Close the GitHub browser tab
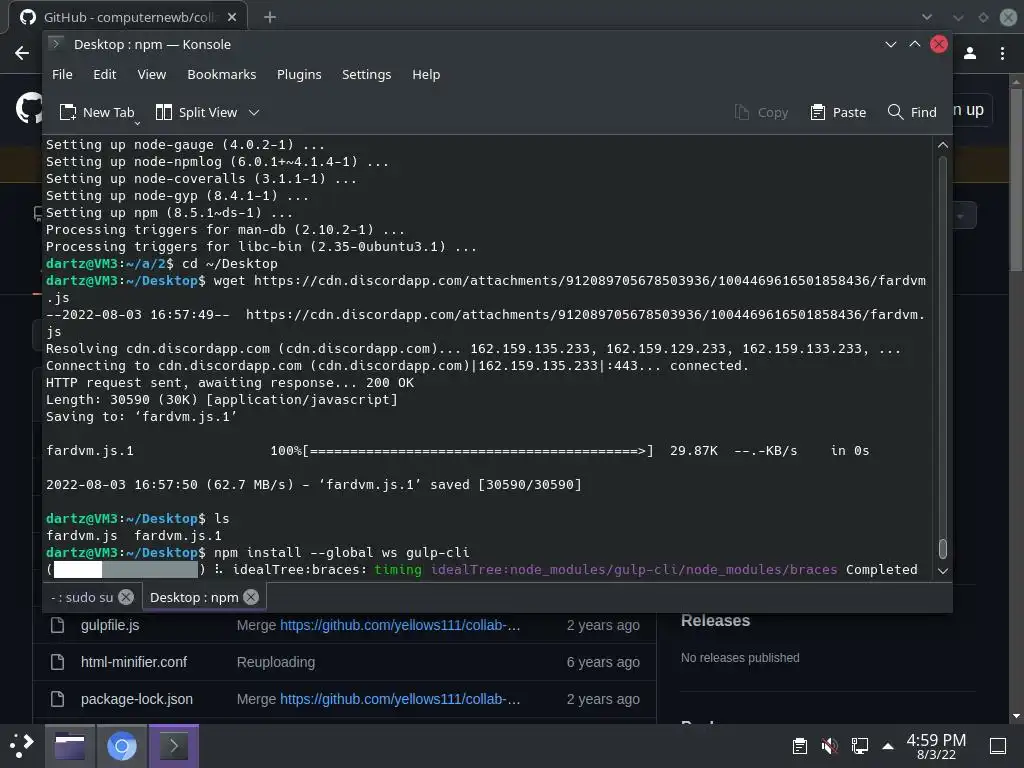The height and width of the screenshot is (768, 1024). (x=232, y=17)
